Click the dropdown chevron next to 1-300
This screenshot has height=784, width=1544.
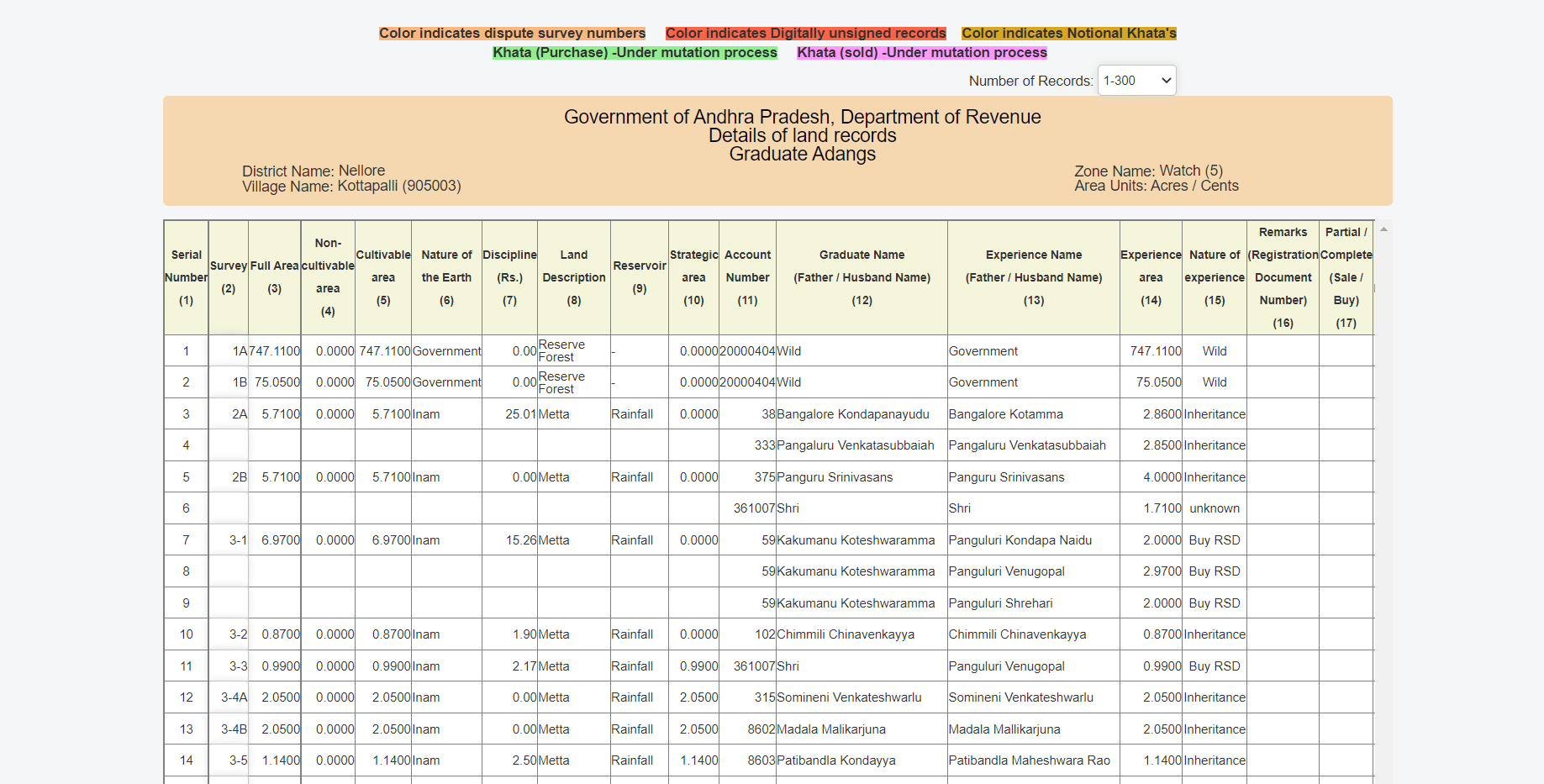[x=1167, y=80]
